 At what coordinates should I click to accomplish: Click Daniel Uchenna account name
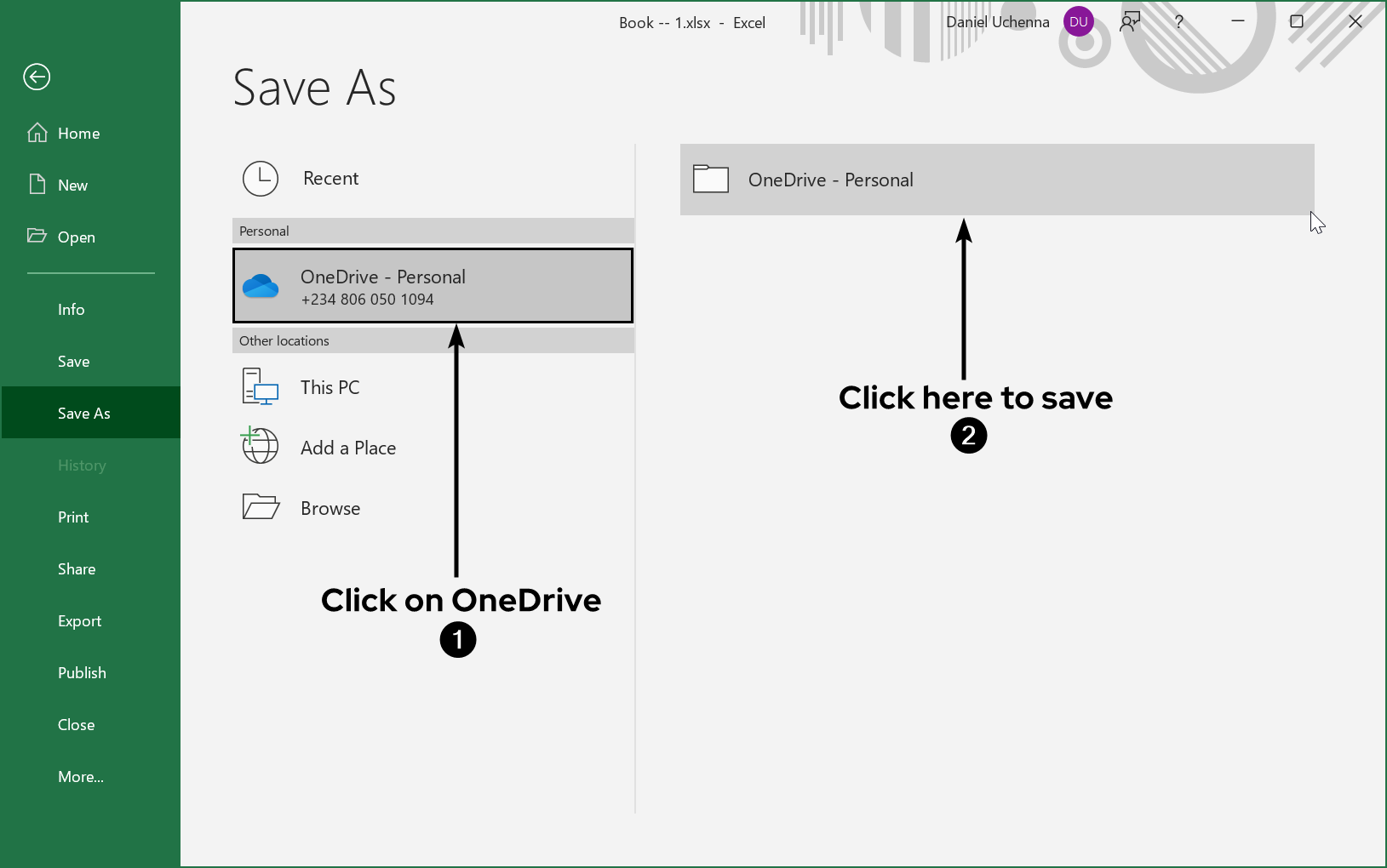pos(997,22)
